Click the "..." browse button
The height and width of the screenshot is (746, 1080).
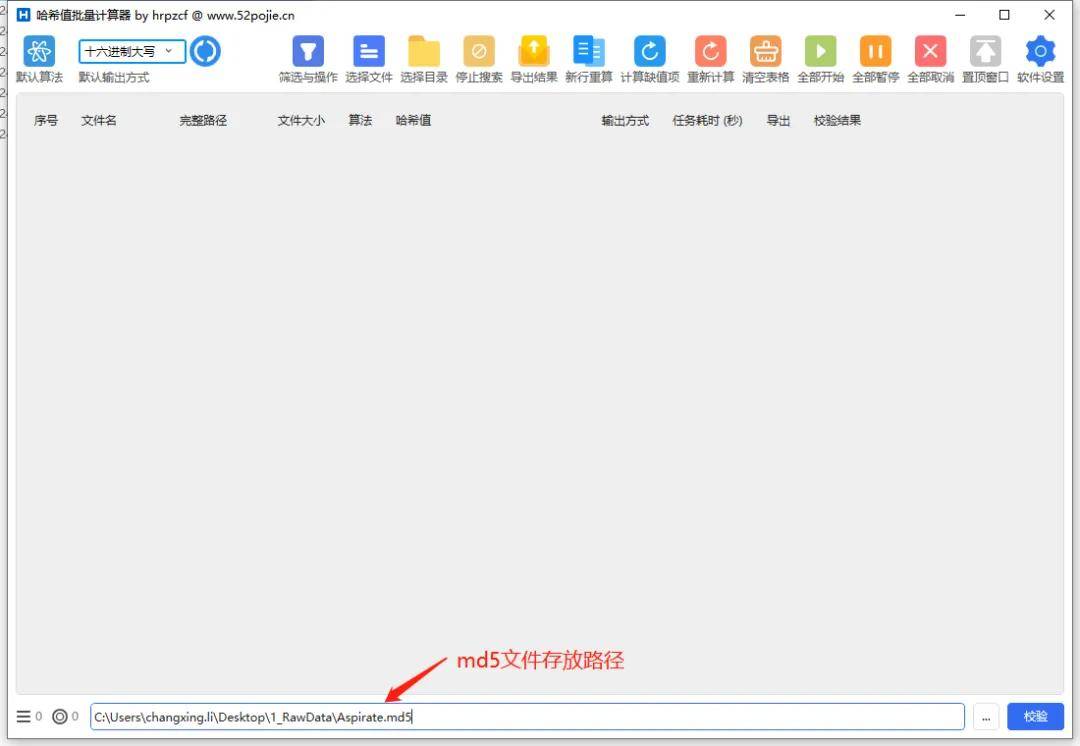pos(986,716)
